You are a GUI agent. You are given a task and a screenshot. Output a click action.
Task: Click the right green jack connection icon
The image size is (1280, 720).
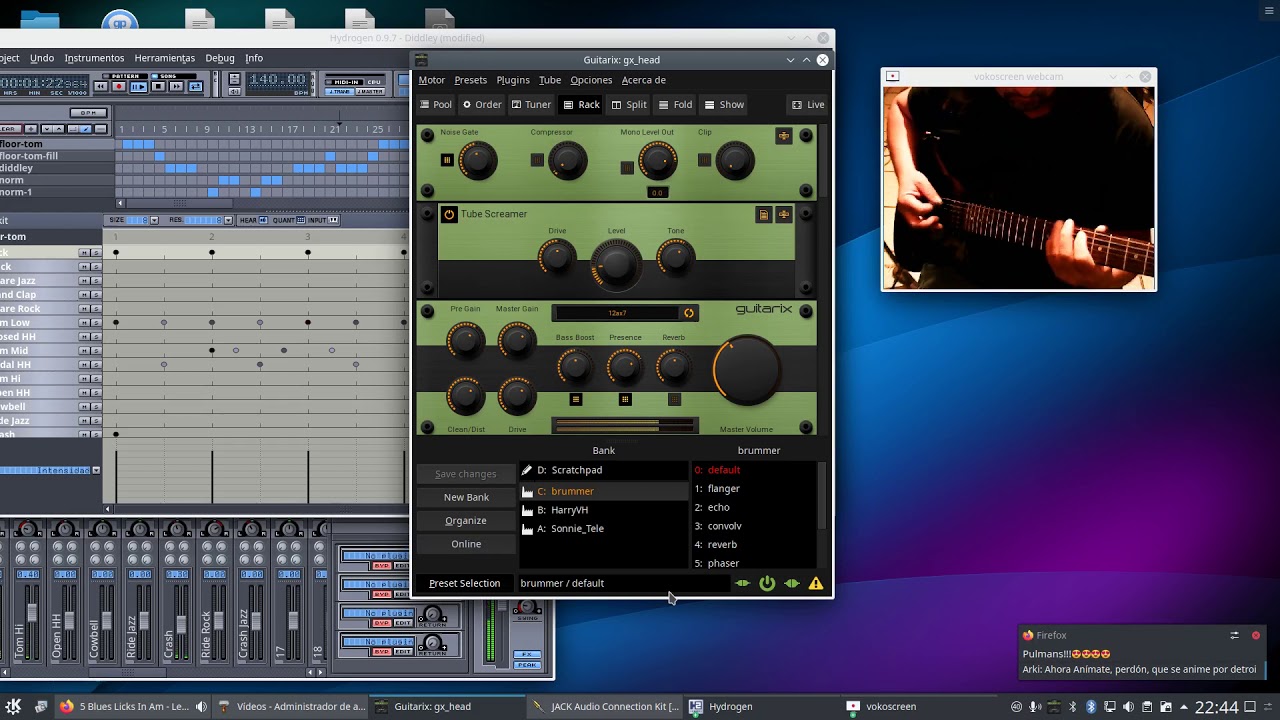point(792,583)
